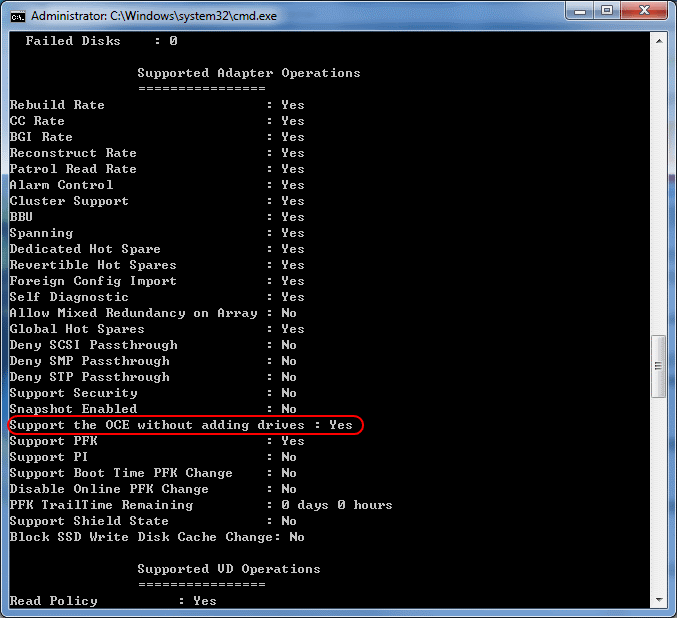Minimize the cmd.exe window

coord(580,11)
